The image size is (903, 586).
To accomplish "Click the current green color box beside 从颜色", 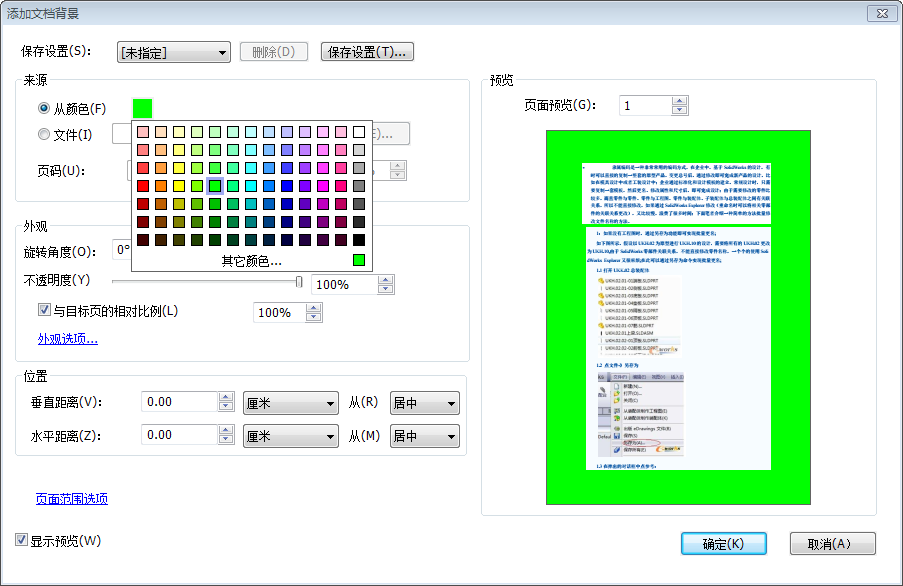I will (142, 108).
